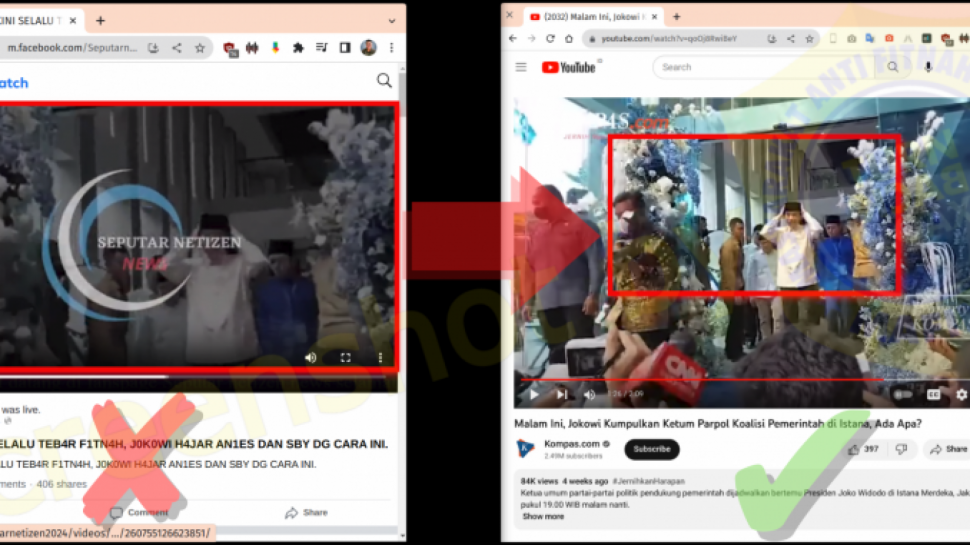Share the YouTube page from address bar
Viewport: 970px width, 545px height.
791,38
